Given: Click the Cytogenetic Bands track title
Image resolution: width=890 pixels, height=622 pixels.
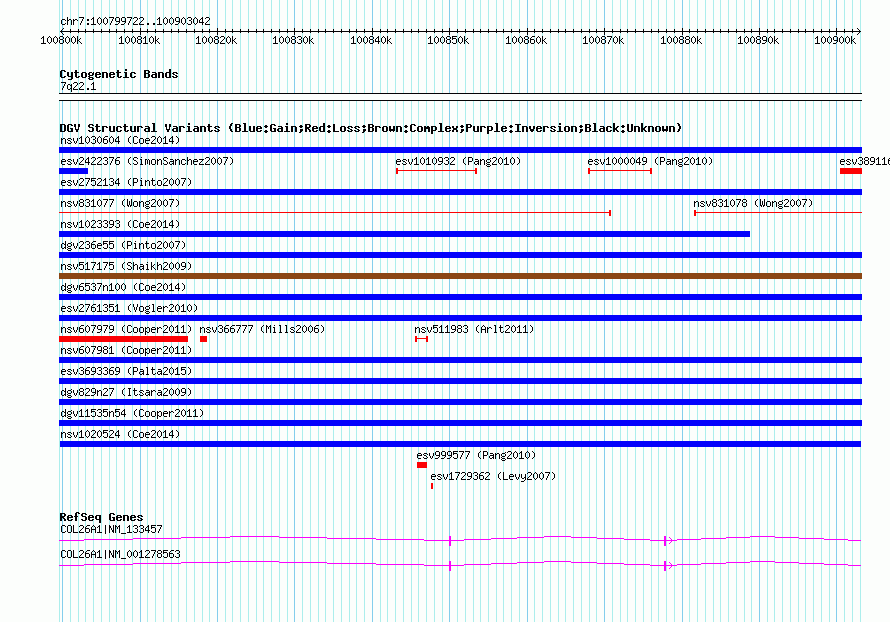Looking at the screenshot, I should [118, 74].
